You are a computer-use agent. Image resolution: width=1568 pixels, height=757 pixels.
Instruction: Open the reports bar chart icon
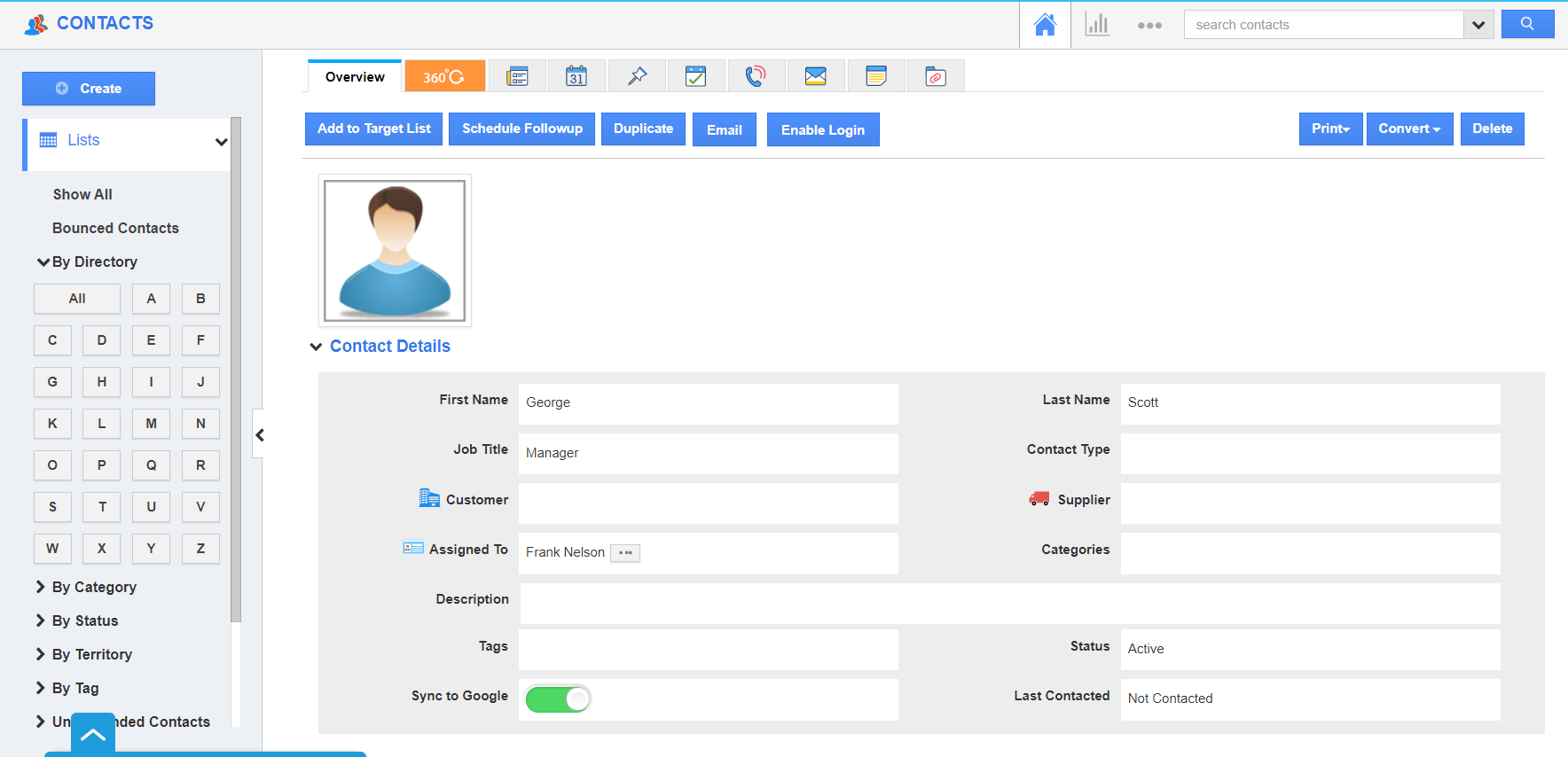pos(1097,25)
